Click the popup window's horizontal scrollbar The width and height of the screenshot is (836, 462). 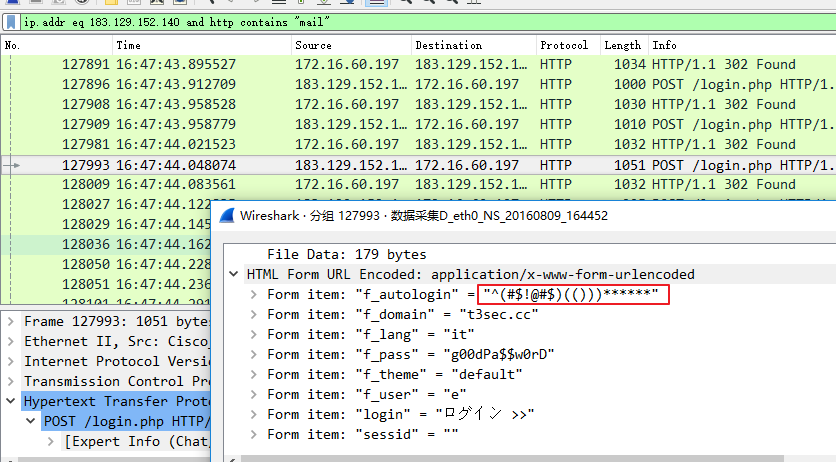[x=512, y=458]
